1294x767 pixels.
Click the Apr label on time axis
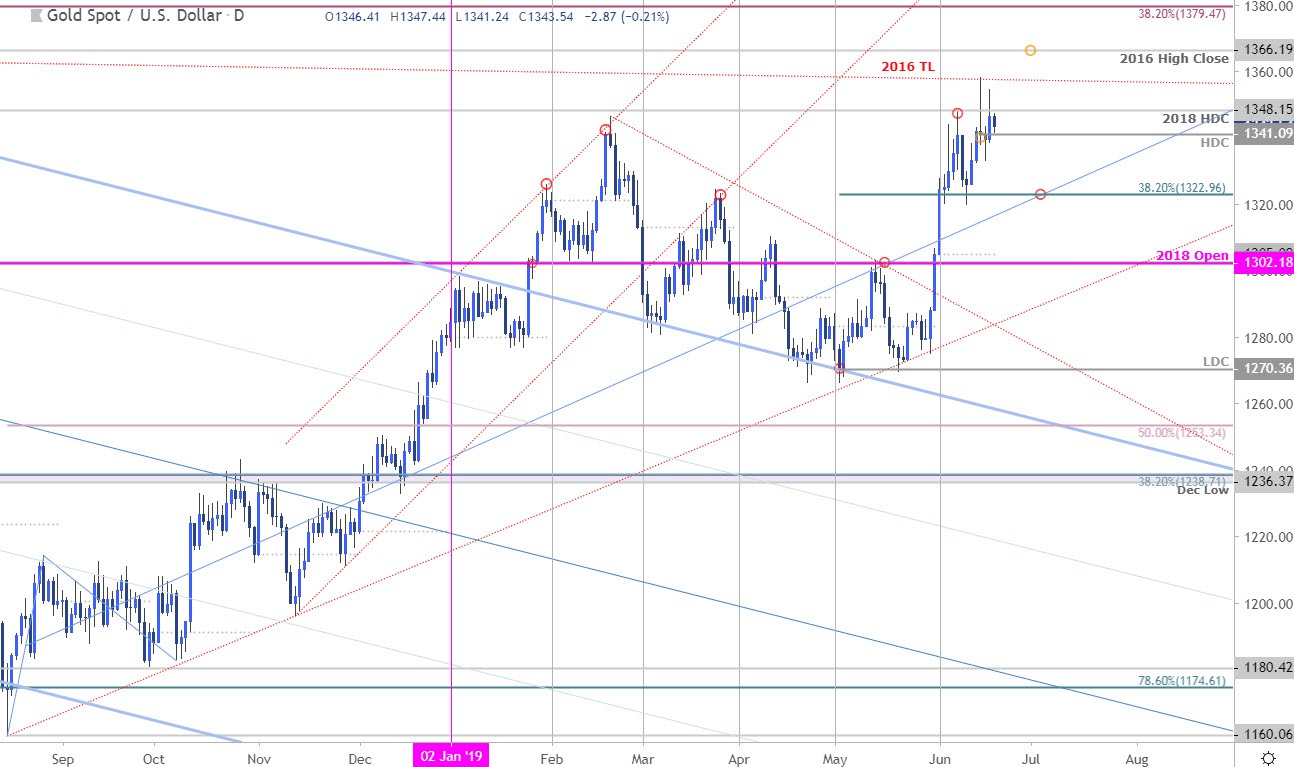tap(739, 758)
